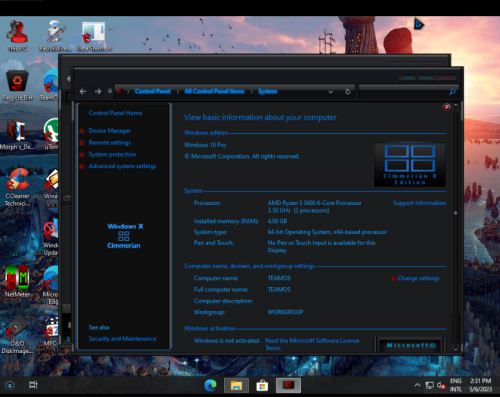Open System protection link
Screen dimensions: 500x397
coord(112,154)
